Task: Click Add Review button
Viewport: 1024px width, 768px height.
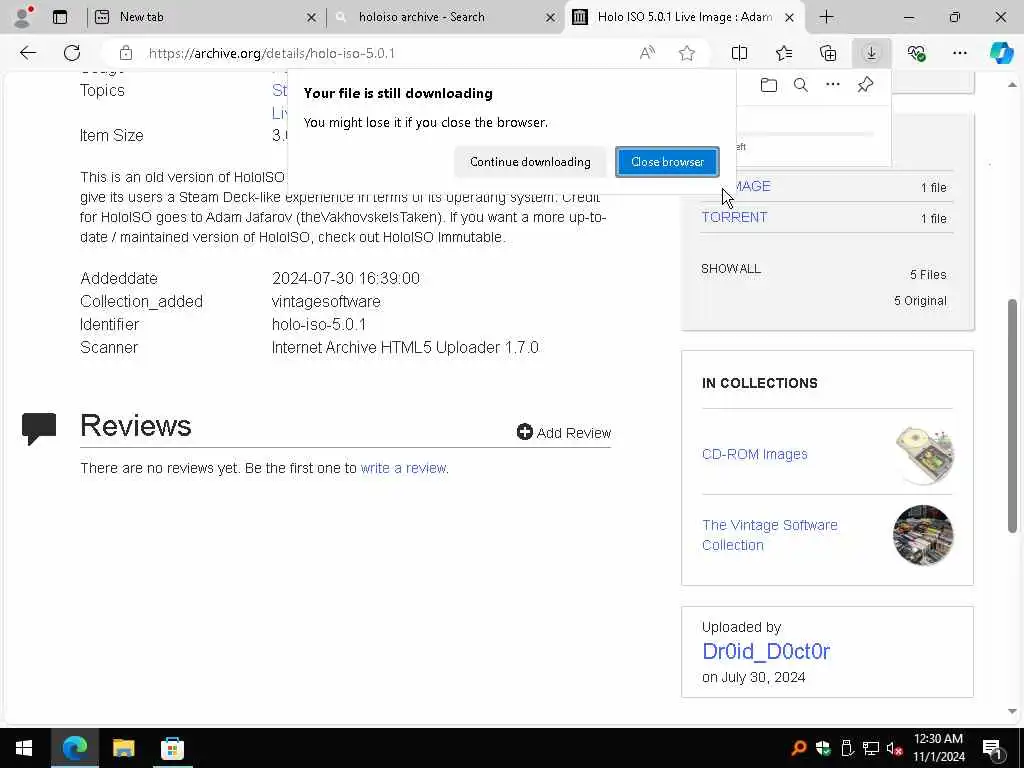Action: pos(564,432)
